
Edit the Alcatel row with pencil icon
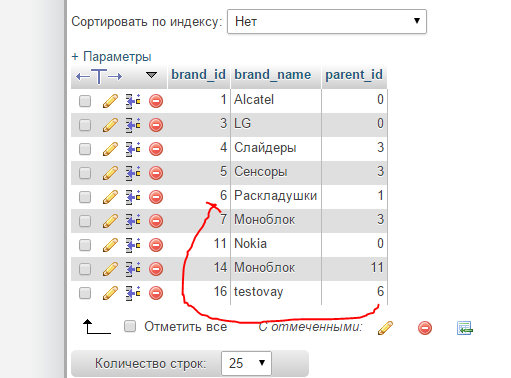click(110, 101)
